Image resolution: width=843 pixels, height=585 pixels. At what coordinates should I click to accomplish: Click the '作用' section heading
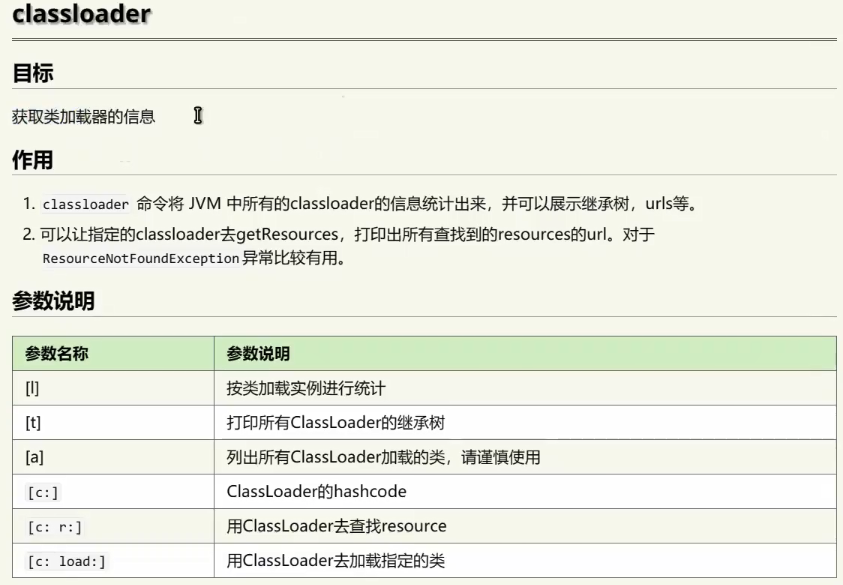pos(33,160)
